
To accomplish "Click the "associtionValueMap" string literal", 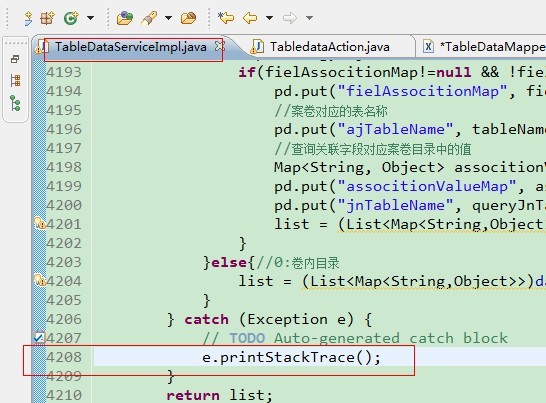I will pyautogui.click(x=427, y=186).
